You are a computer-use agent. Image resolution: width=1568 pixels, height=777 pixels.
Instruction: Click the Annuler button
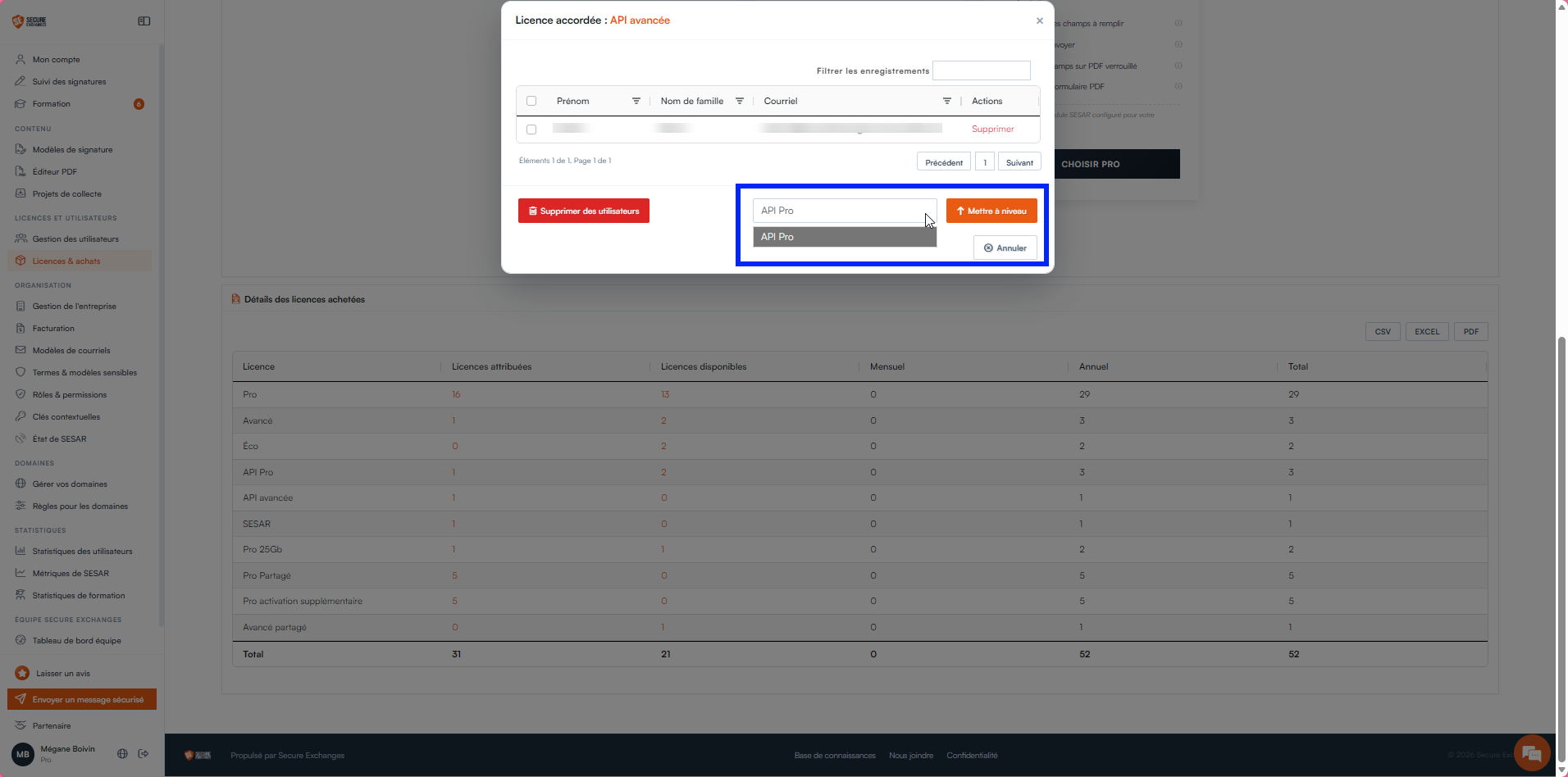tap(1005, 248)
